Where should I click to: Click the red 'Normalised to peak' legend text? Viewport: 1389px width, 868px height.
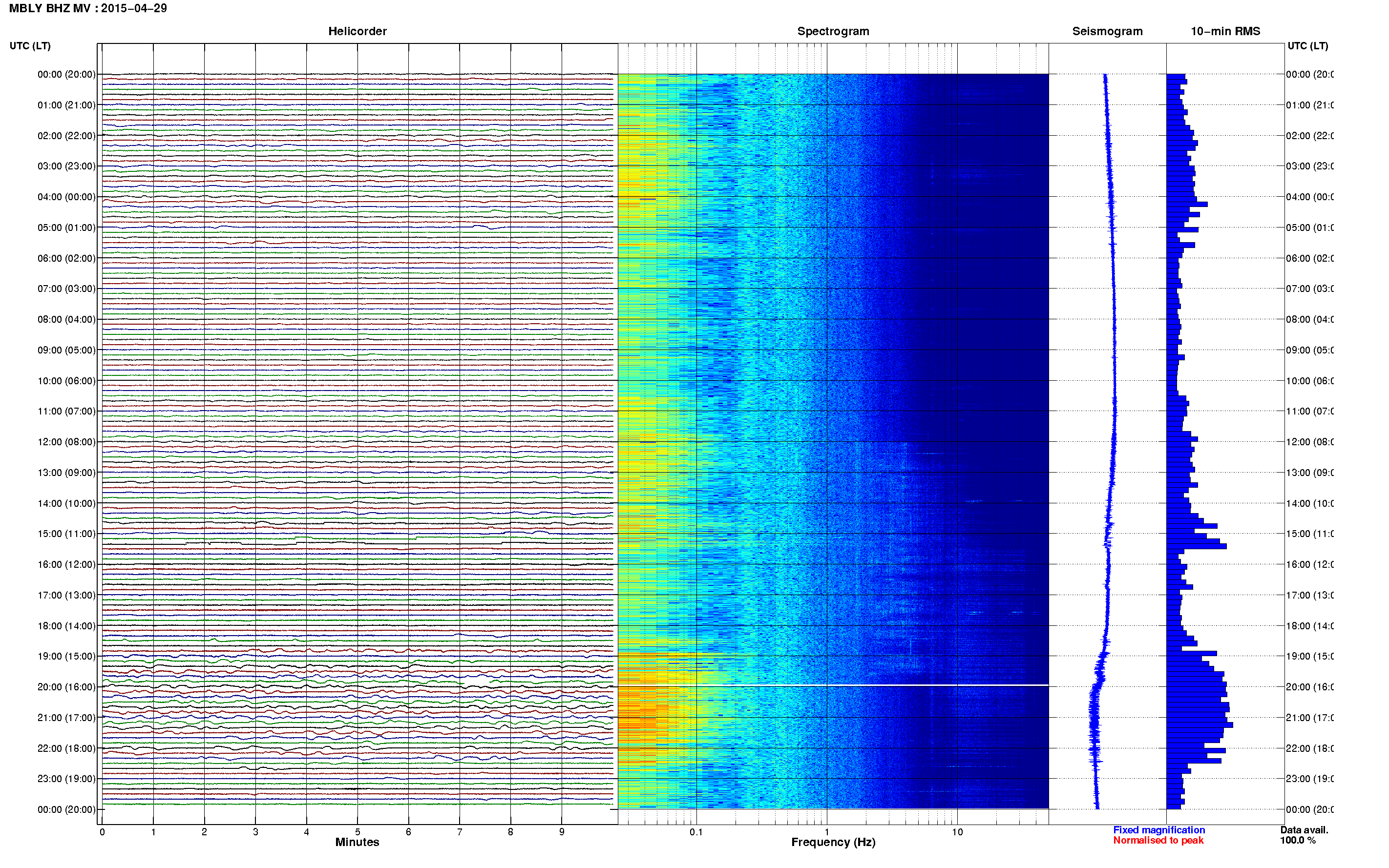(x=1158, y=841)
